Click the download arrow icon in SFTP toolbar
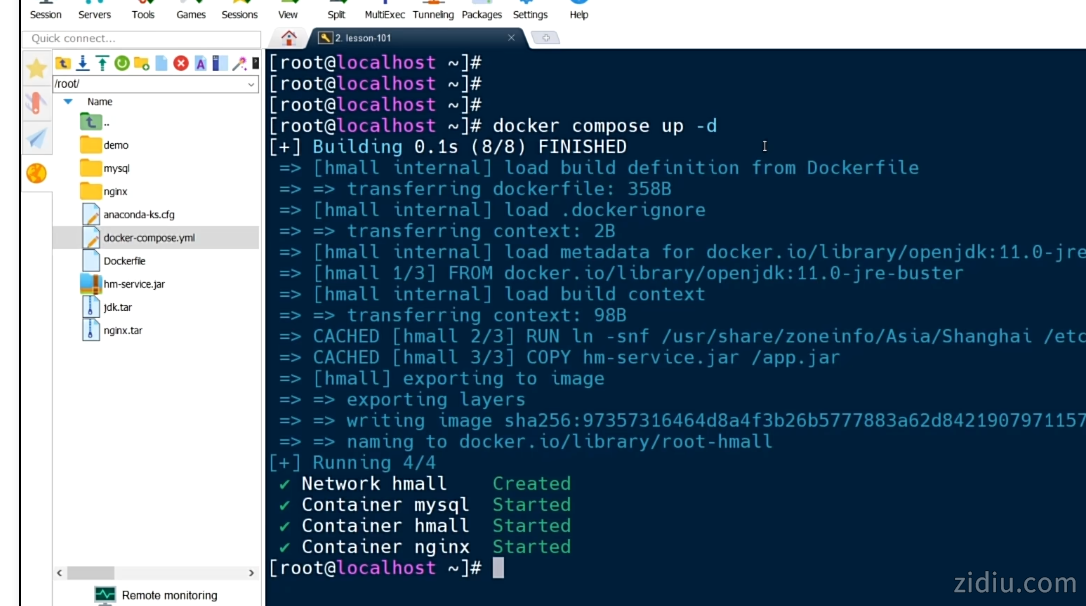This screenshot has height=606, width=1086. (83, 63)
